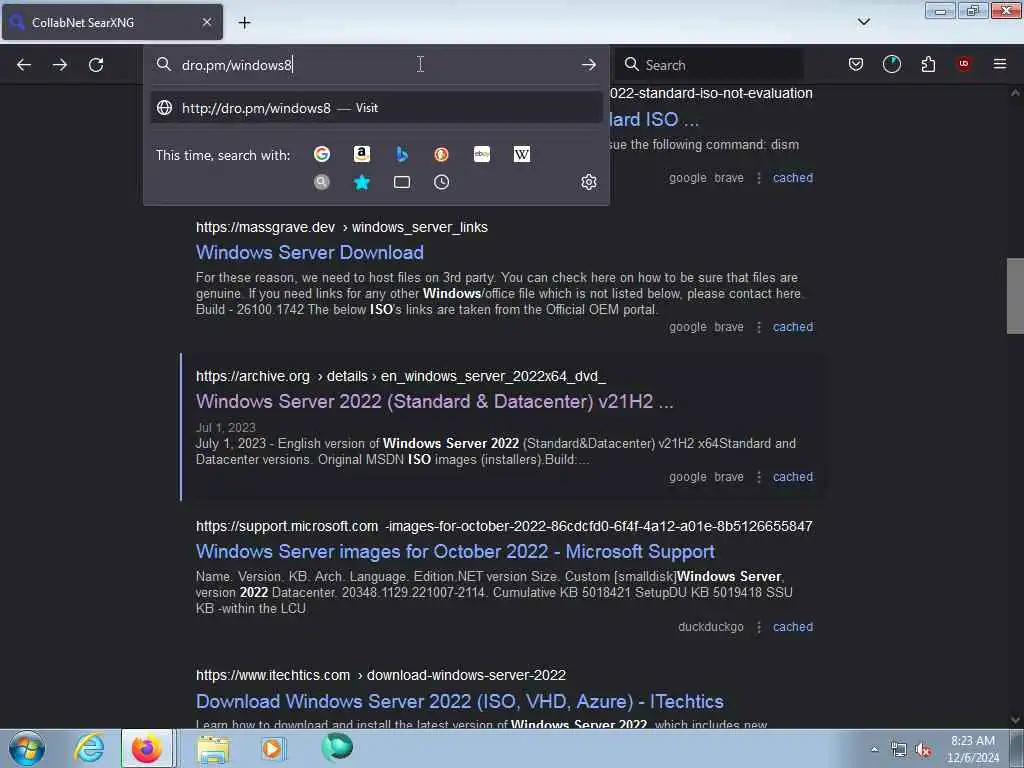Screen dimensions: 1024x768
Task: Click the go arrow in the address bar
Action: tap(588, 65)
